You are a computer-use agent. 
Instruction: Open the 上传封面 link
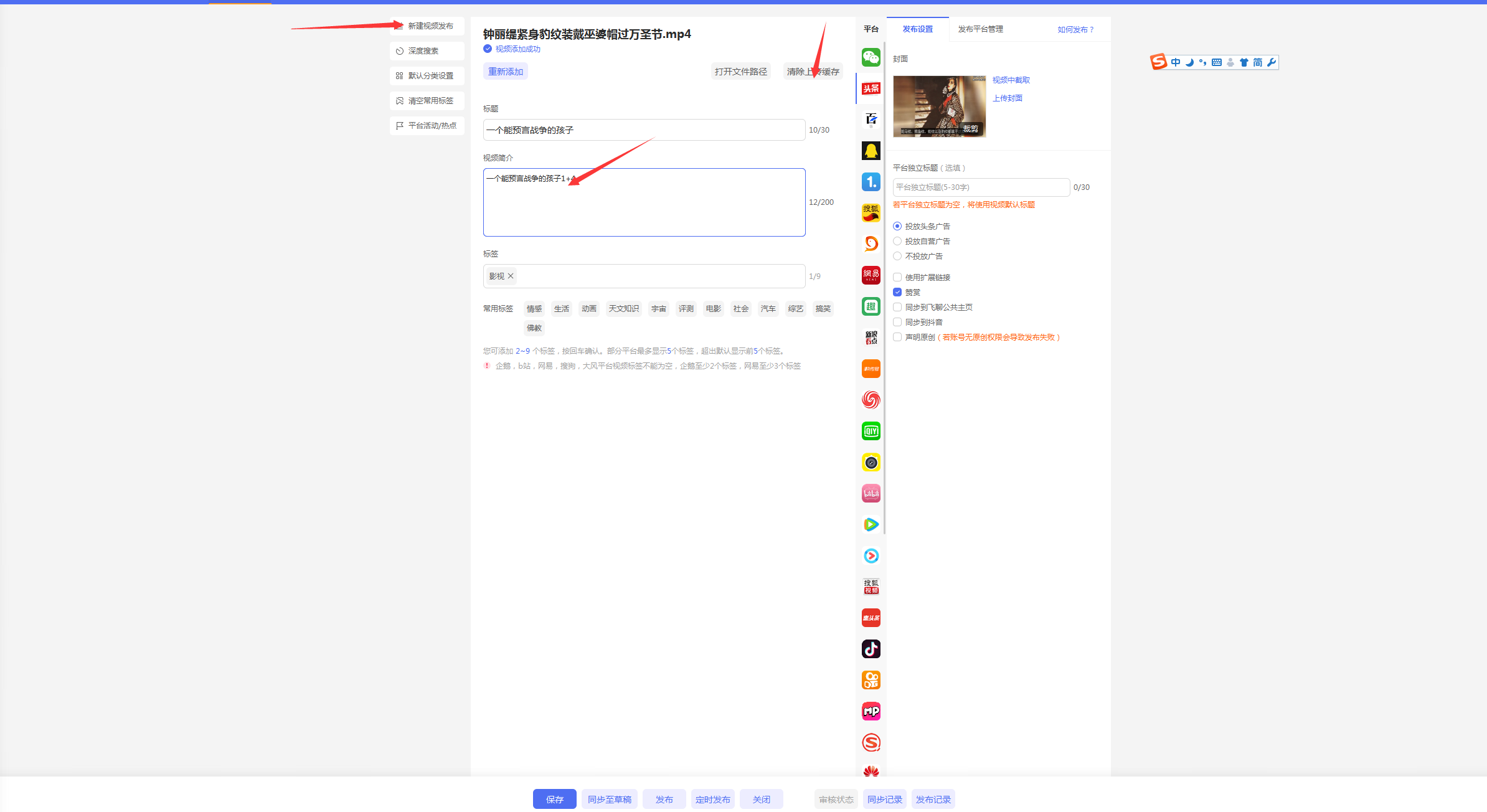tap(1007, 98)
